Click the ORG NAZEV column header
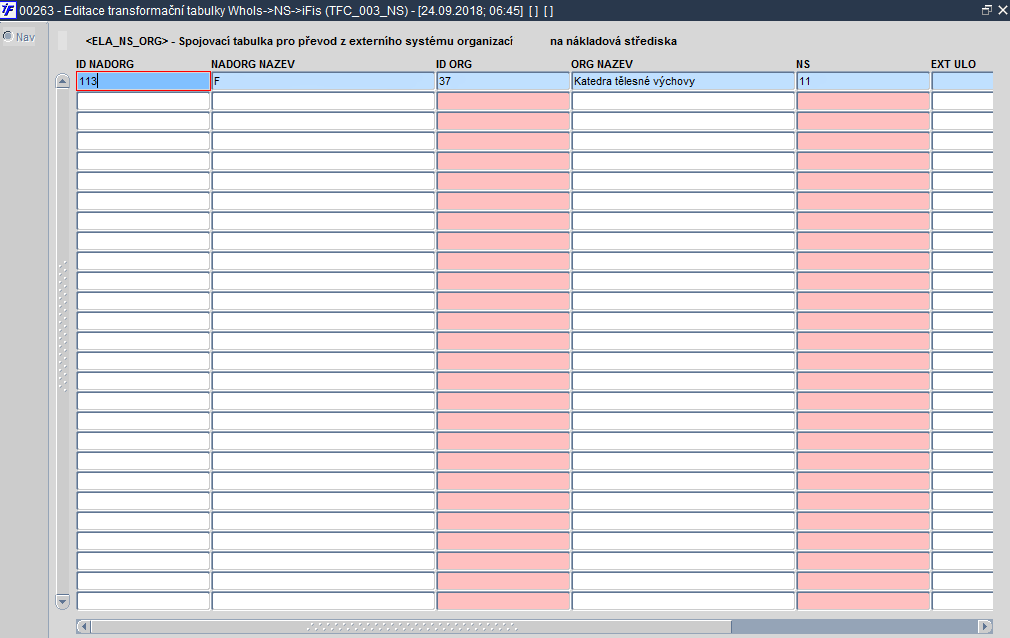The height and width of the screenshot is (638, 1010). point(602,64)
